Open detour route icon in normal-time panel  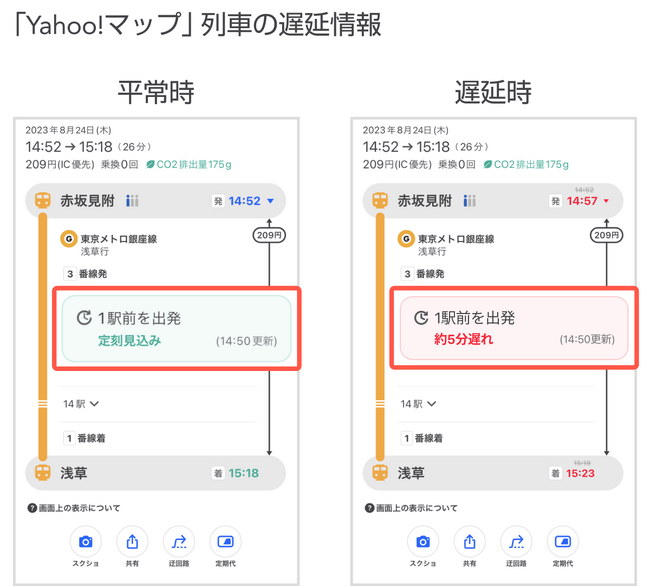179,542
